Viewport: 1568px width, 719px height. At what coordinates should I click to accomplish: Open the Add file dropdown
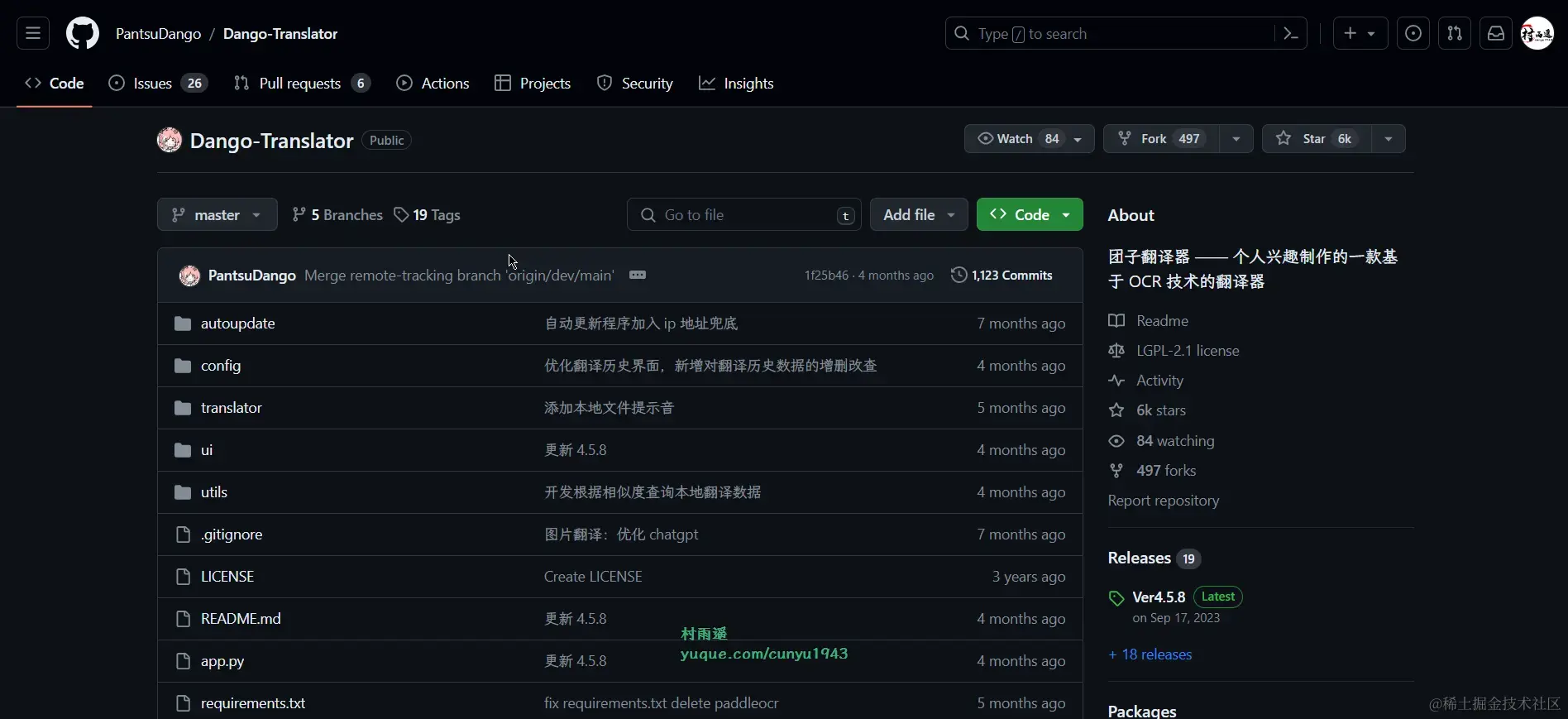[919, 215]
